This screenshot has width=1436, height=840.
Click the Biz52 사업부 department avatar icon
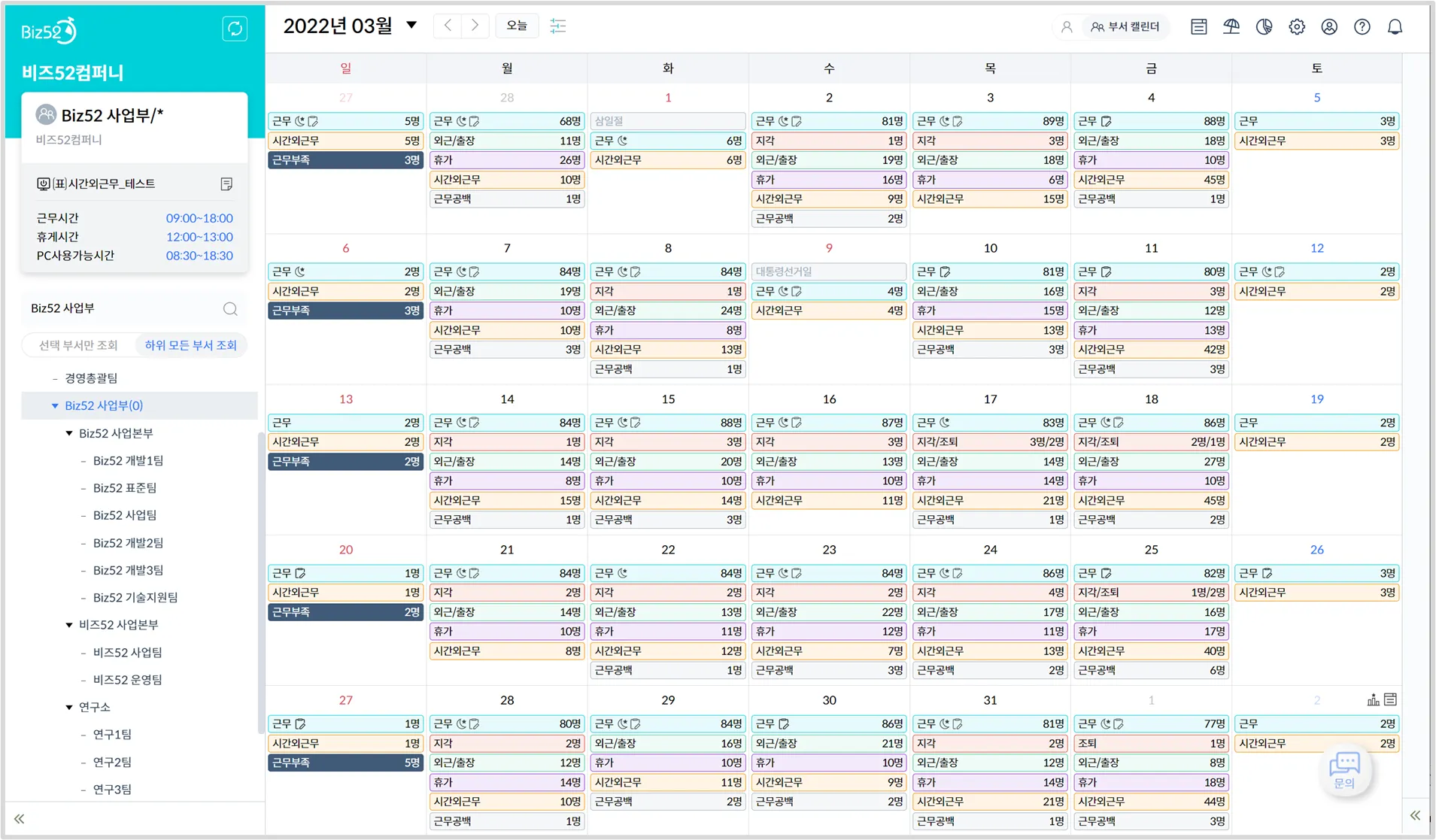point(47,114)
